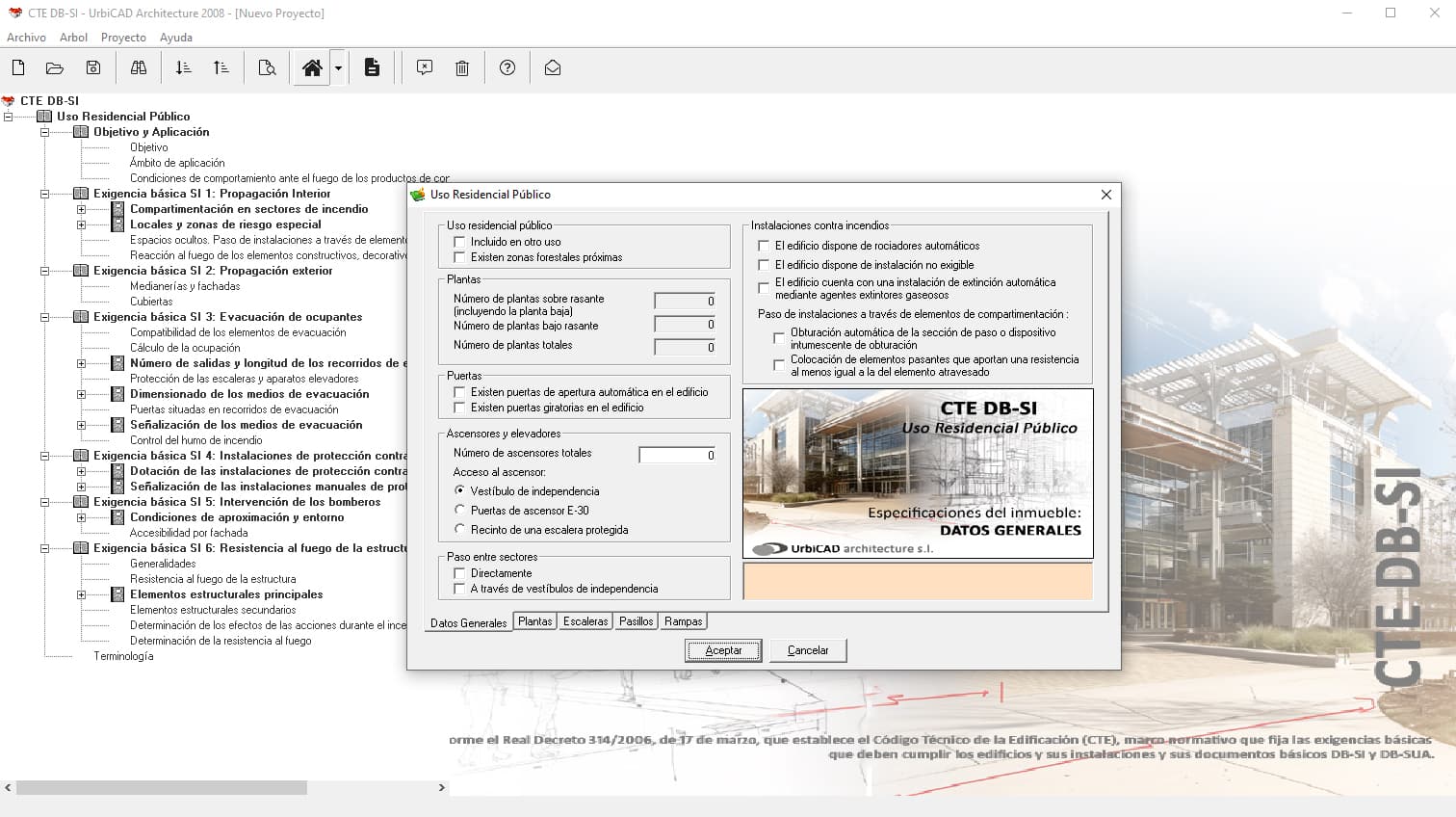Collapse the Uso Residencial Público root node

[8, 117]
